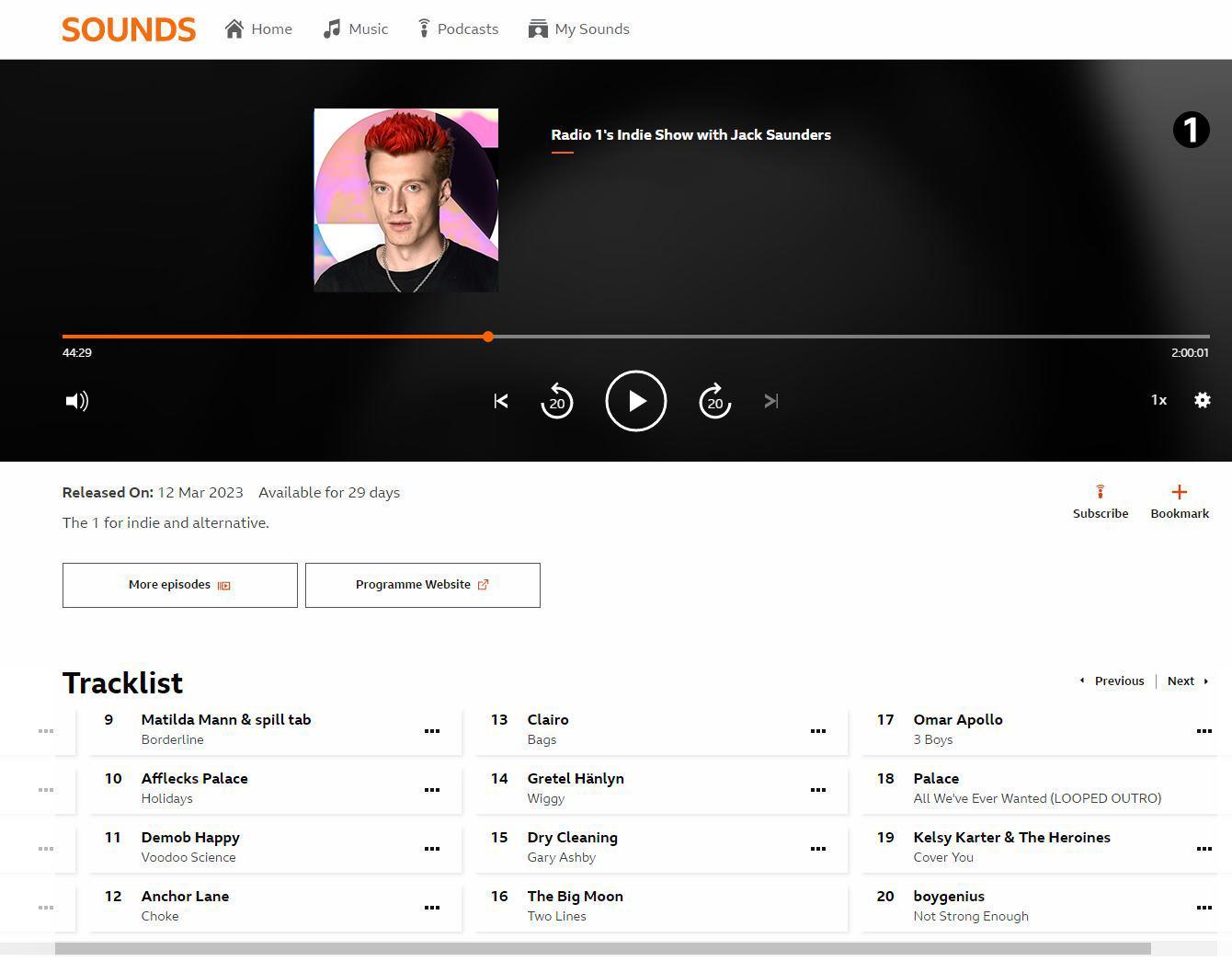The height and width of the screenshot is (961, 1232).
Task: Select track 16 artist "The Big Moon"
Action: click(x=576, y=897)
